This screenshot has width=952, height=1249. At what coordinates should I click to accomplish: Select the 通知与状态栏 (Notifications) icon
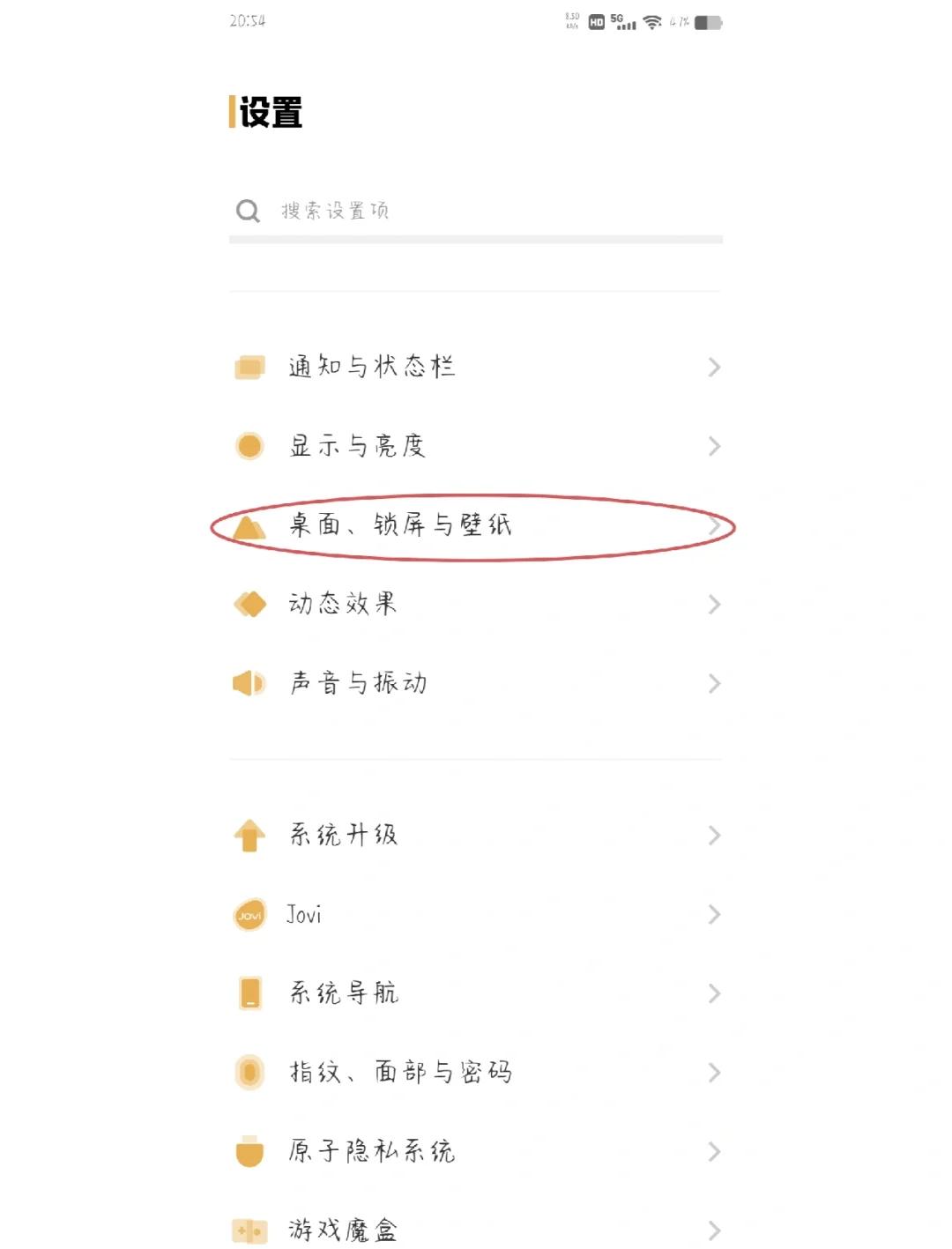pos(249,368)
